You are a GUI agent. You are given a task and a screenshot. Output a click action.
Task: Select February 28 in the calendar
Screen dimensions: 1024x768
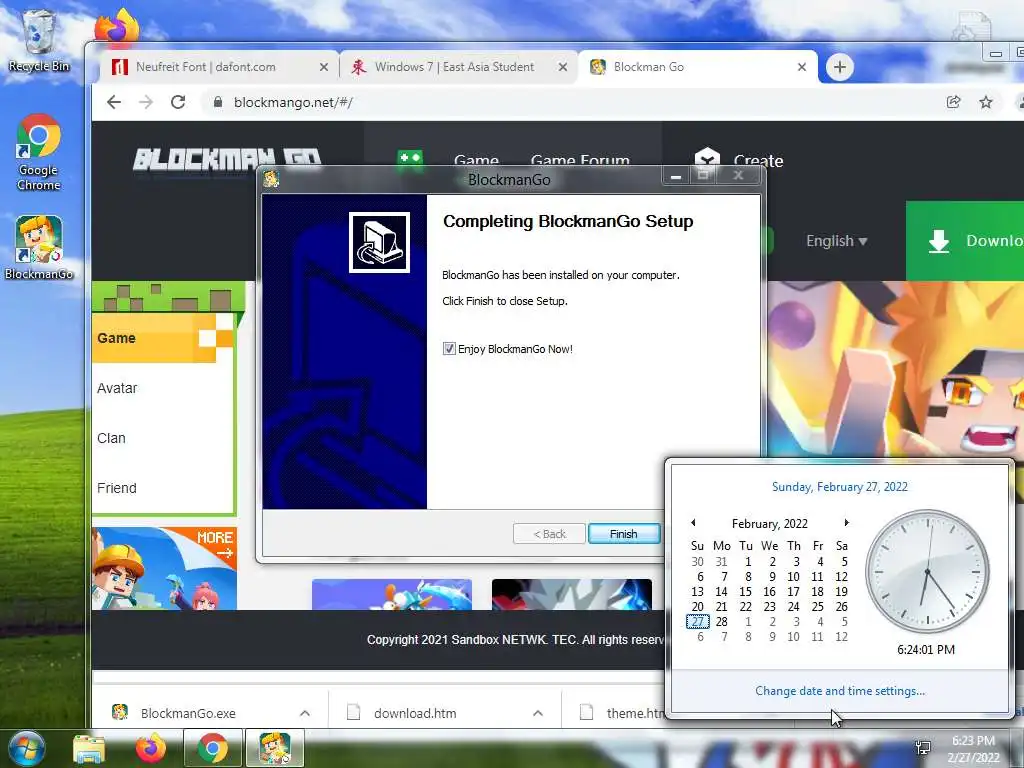(722, 622)
